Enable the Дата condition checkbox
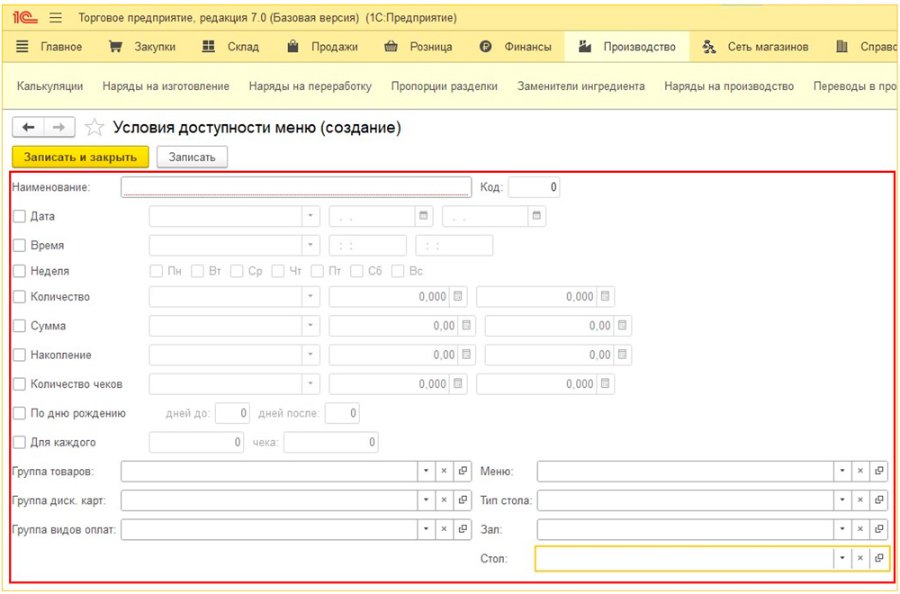Viewport: 900px width, 594px height. tap(20, 216)
